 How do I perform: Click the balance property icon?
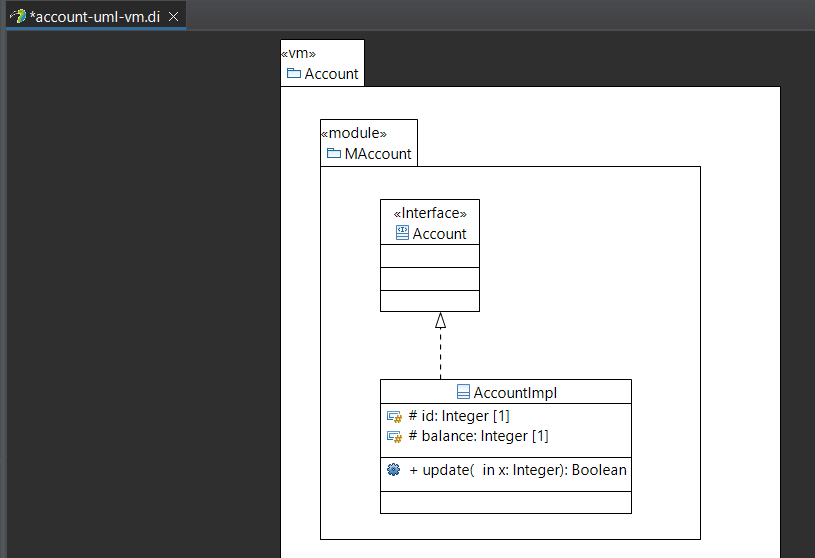click(x=395, y=436)
